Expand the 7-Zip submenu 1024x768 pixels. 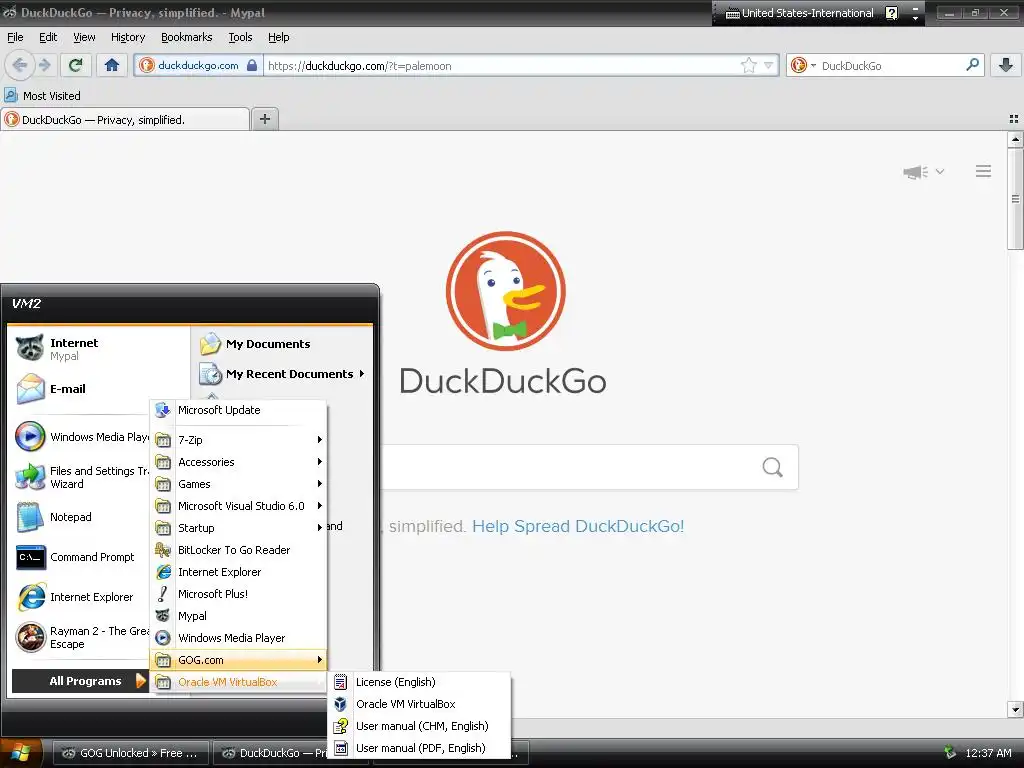point(238,440)
